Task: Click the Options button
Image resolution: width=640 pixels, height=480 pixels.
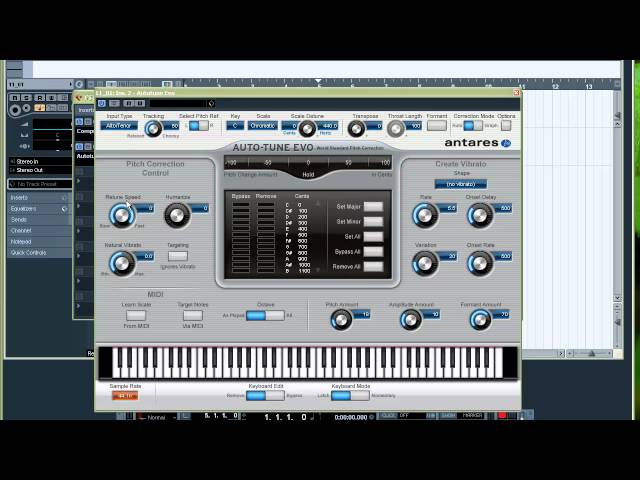Action: [x=506, y=125]
